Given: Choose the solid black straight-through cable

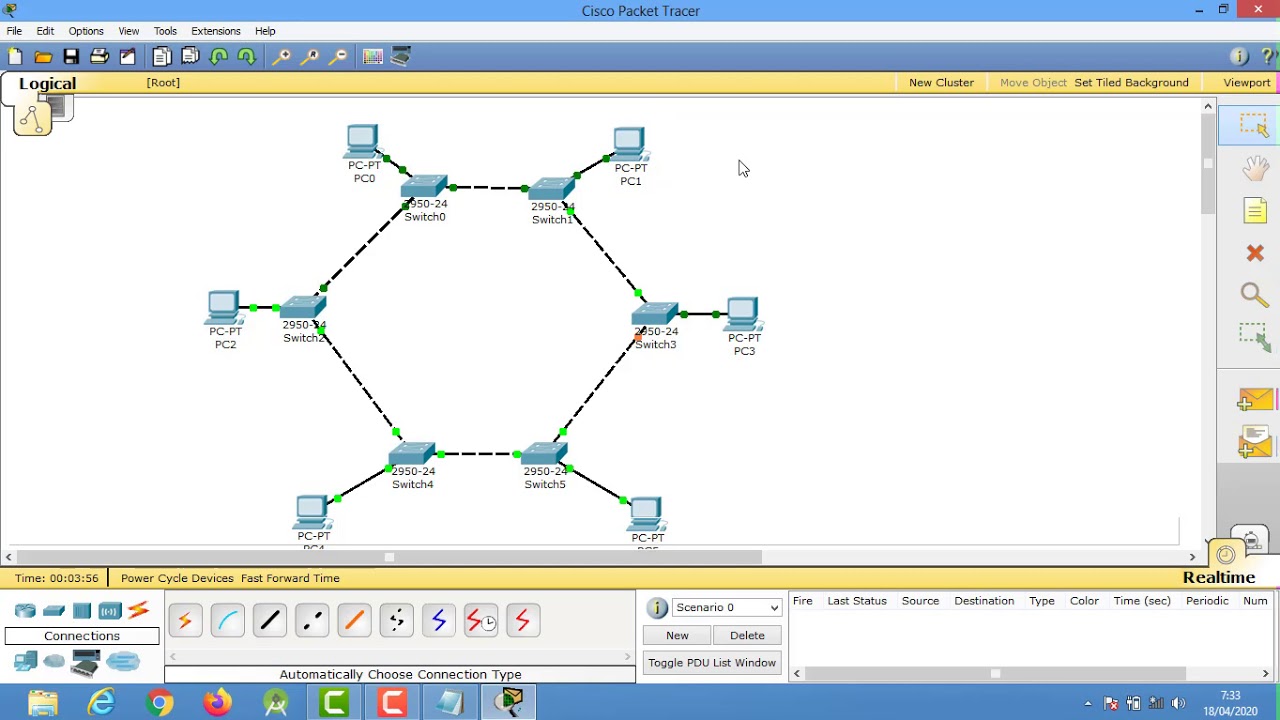Looking at the screenshot, I should click(x=269, y=621).
